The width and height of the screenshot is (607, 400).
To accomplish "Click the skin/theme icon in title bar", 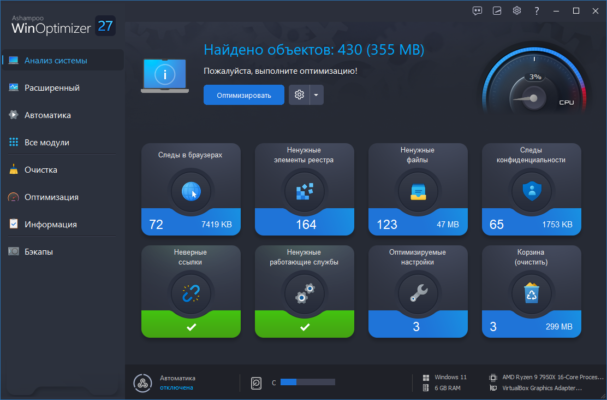I will click(497, 11).
